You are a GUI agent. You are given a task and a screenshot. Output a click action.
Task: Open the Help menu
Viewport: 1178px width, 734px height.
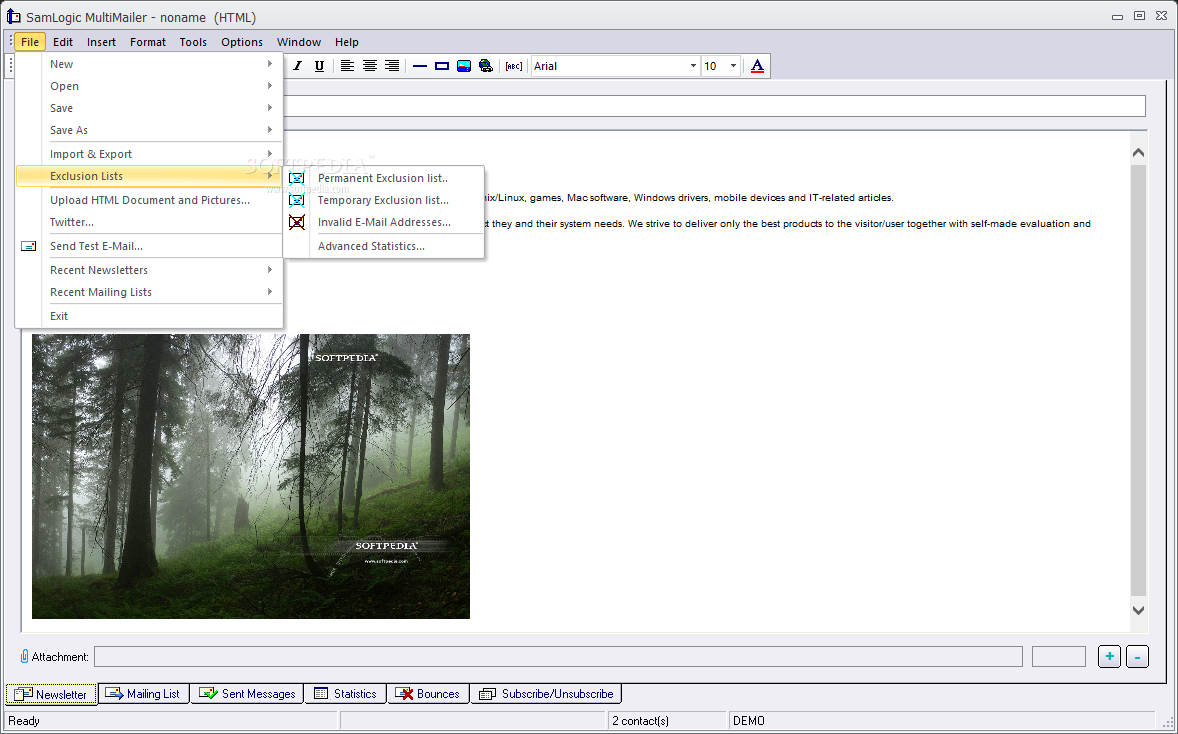(x=347, y=42)
